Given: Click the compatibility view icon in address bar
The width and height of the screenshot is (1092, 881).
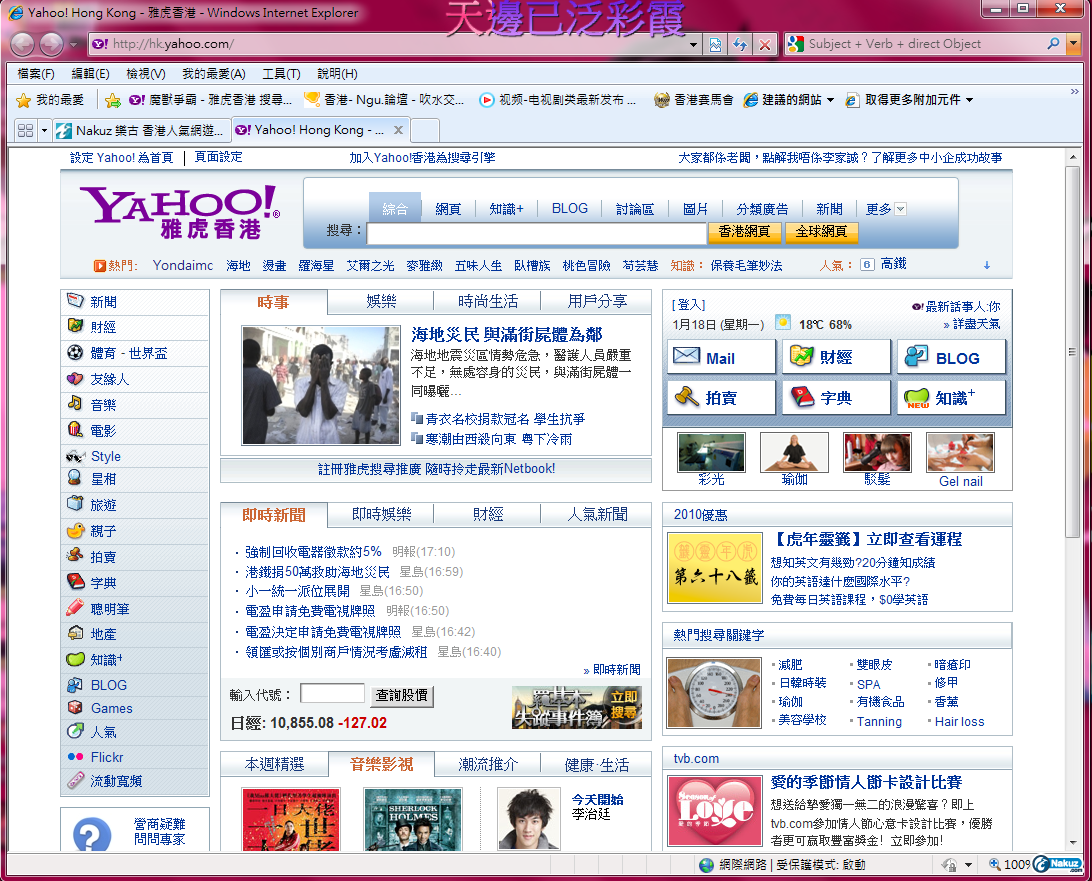Looking at the screenshot, I should point(715,45).
